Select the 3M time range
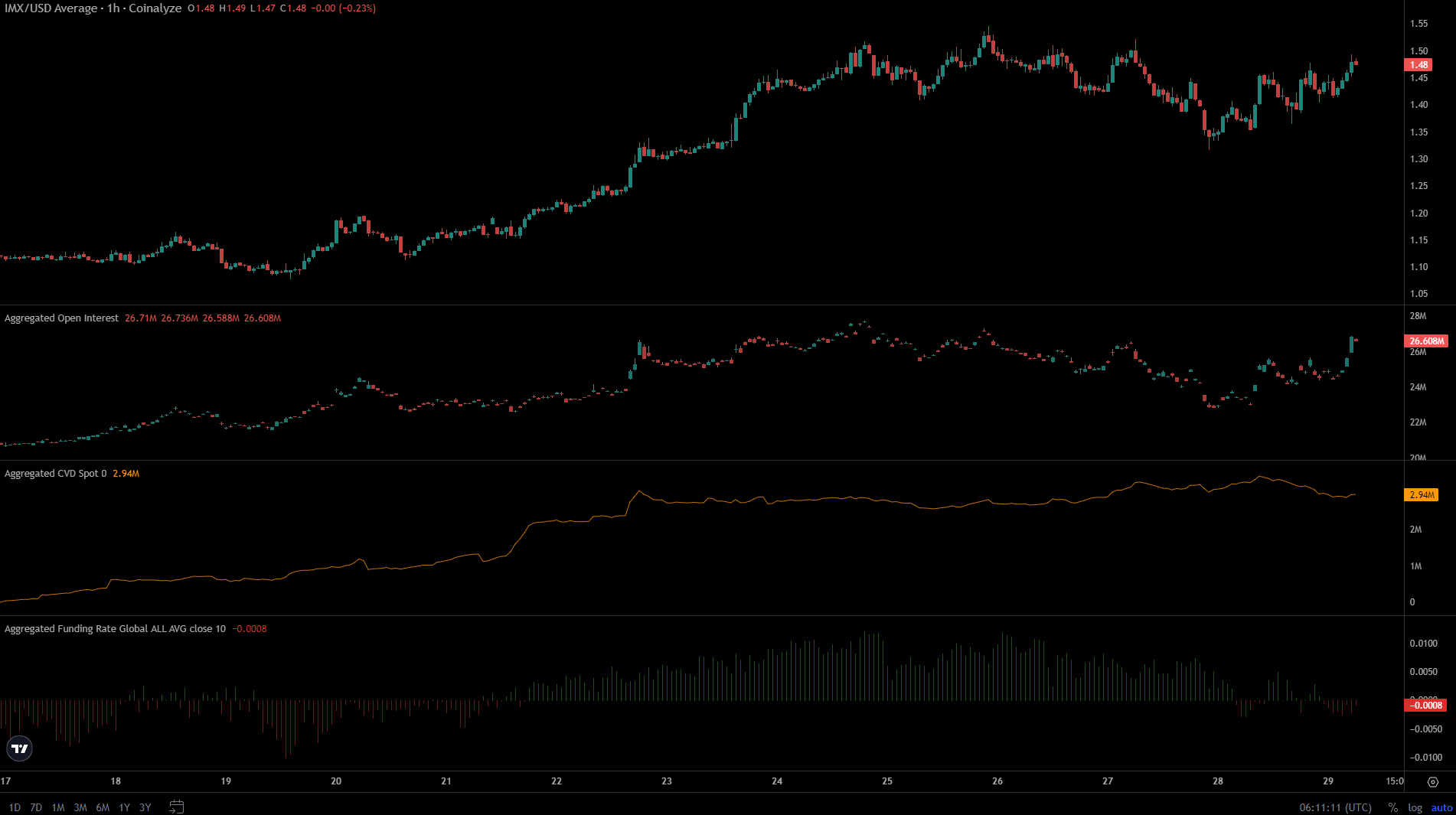This screenshot has height=815, width=1456. pyautogui.click(x=80, y=807)
